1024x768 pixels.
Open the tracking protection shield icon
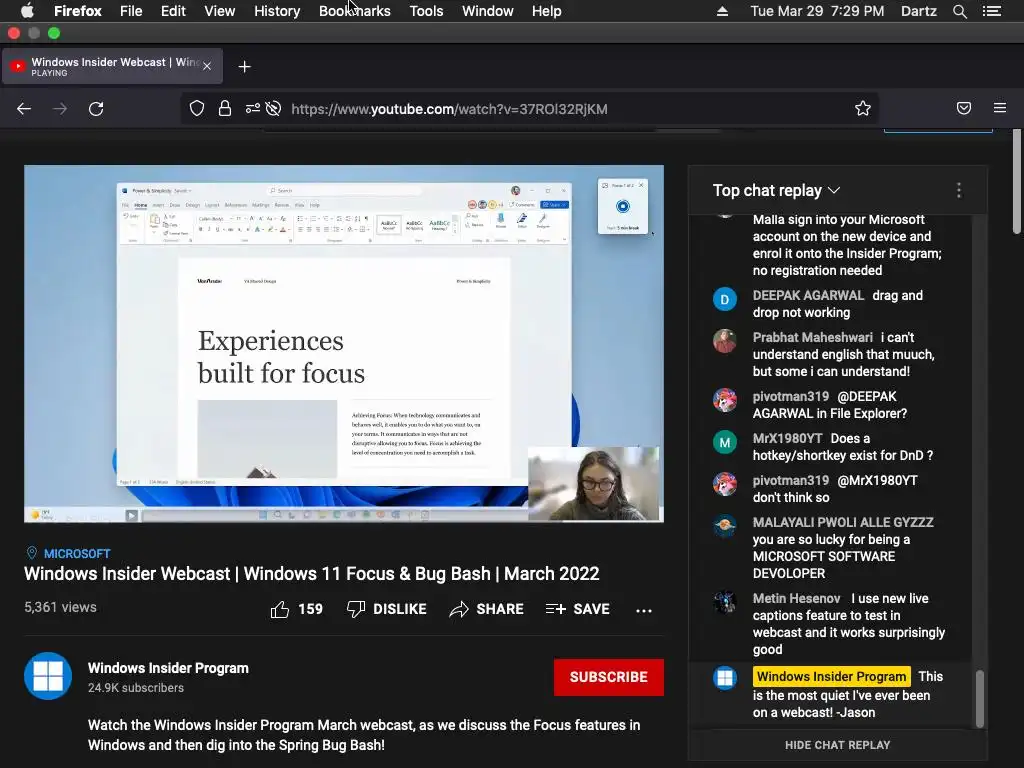[x=197, y=108]
